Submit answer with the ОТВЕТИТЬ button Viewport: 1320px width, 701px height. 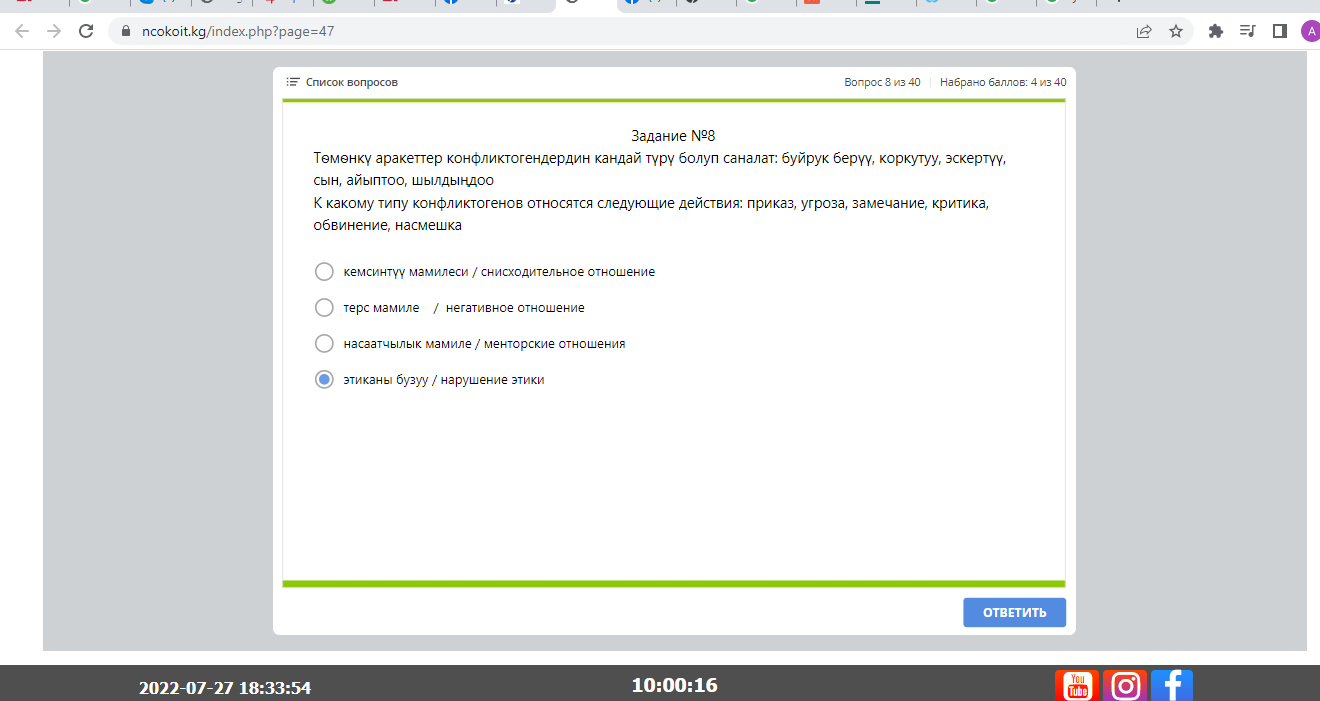(1014, 613)
